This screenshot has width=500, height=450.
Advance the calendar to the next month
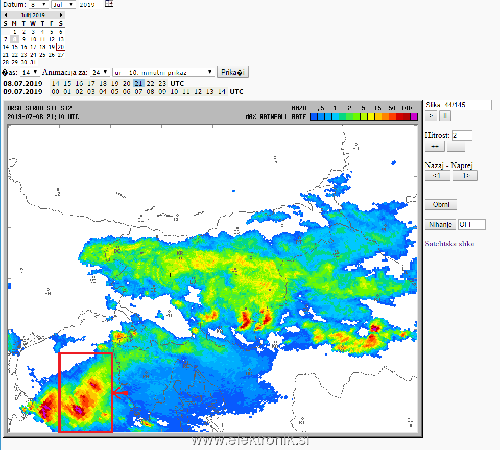point(61,15)
